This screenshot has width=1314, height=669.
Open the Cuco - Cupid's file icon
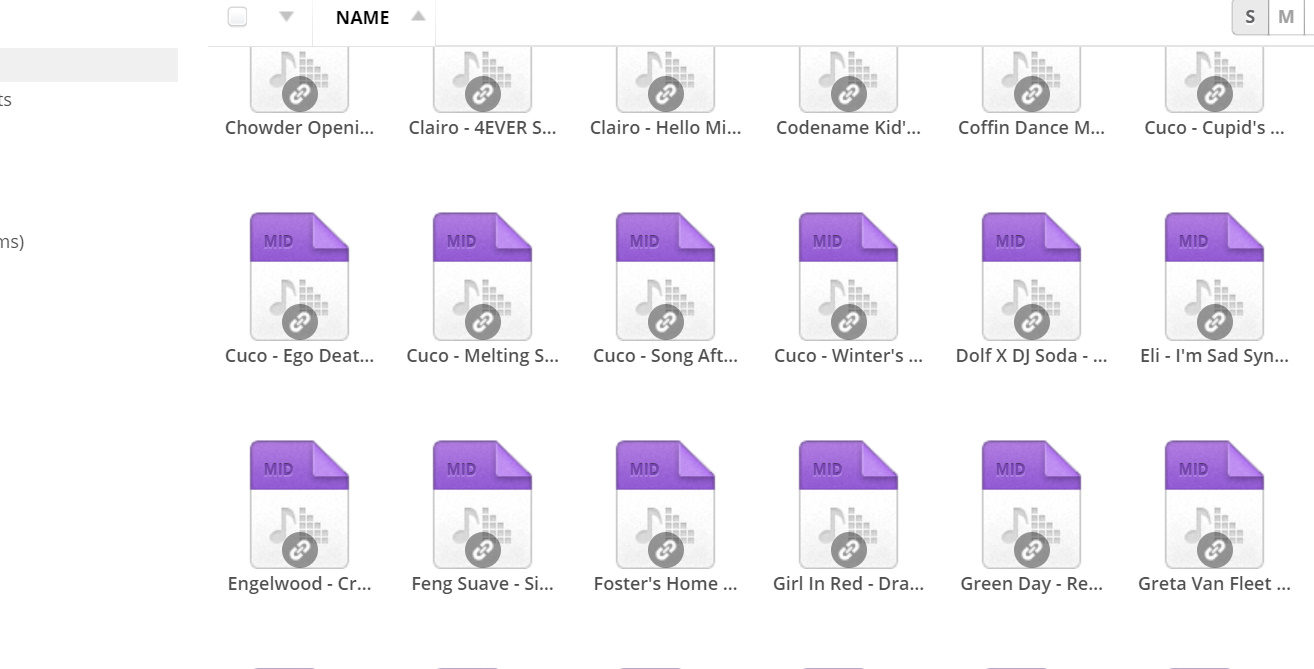pos(1214,80)
